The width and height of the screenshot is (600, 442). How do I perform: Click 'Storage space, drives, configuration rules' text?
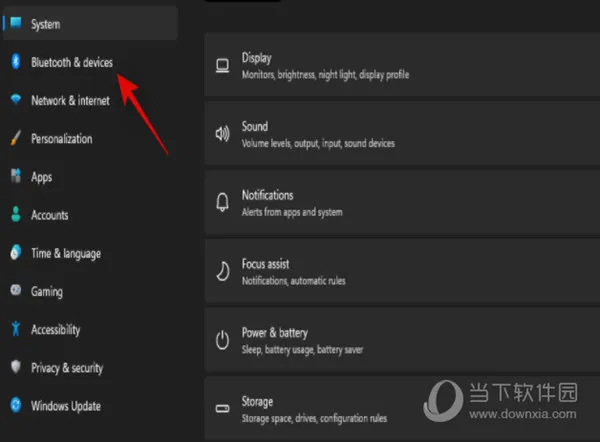coord(314,418)
